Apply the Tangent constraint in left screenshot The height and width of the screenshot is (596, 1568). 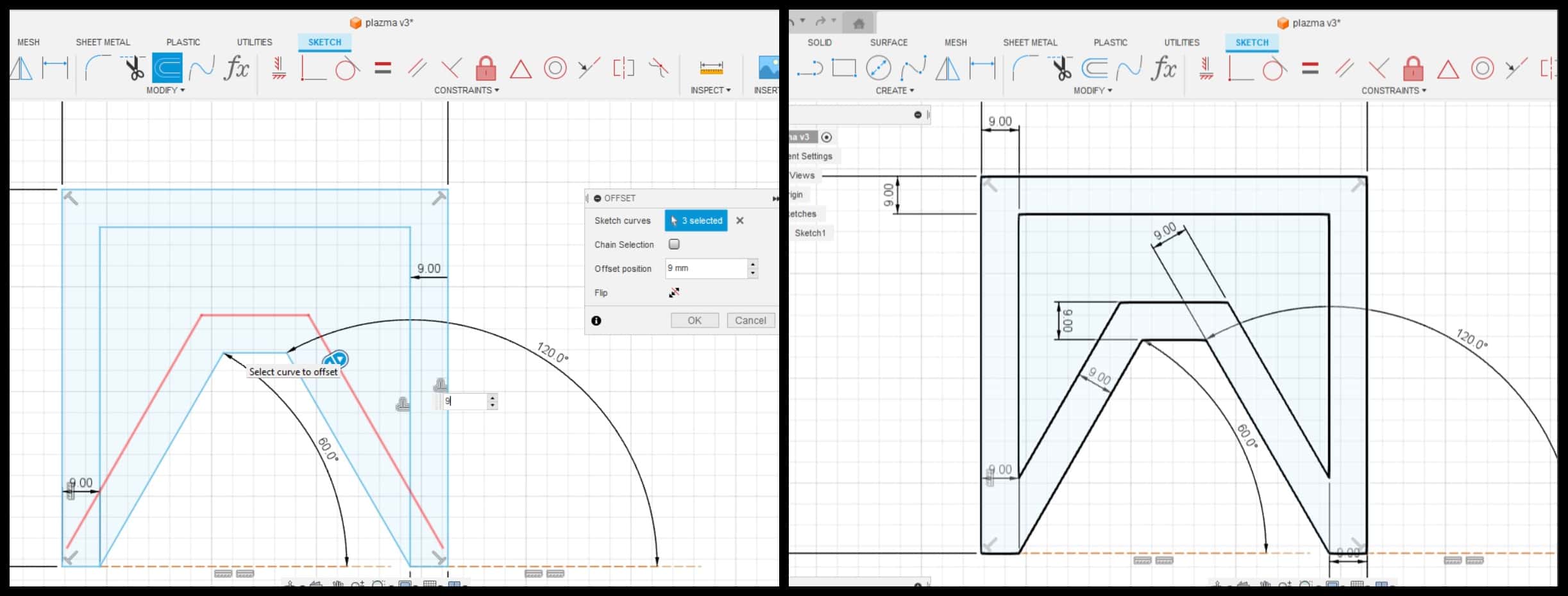pos(348,68)
